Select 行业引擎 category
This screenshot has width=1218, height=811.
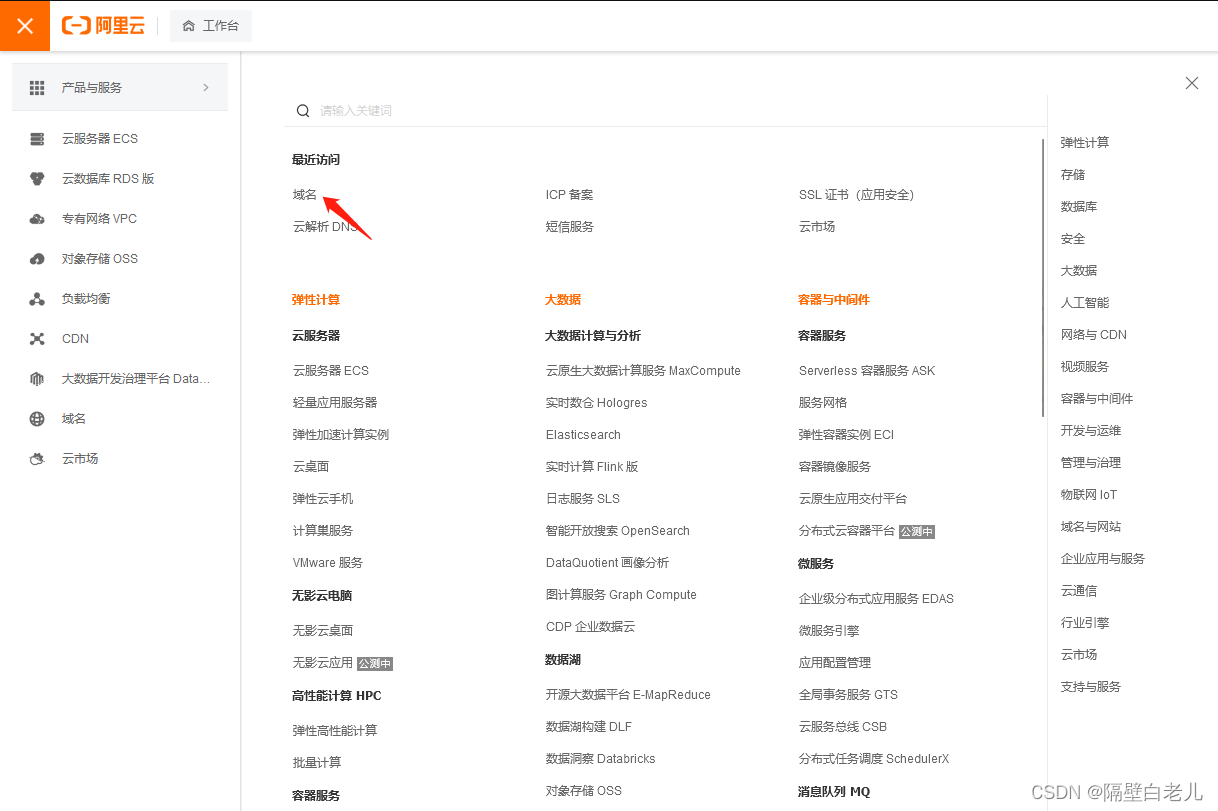1084,623
